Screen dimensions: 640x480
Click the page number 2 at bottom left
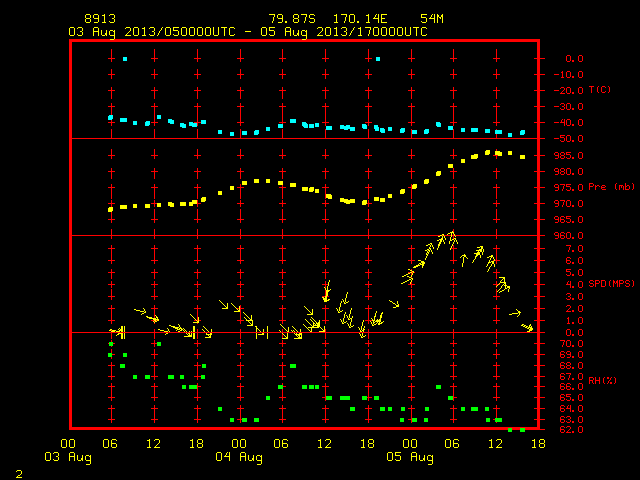click(x=19, y=474)
